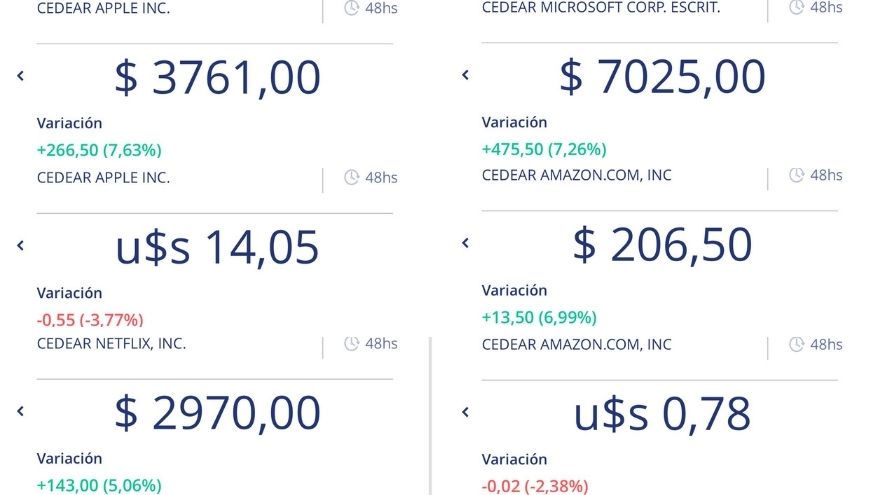The image size is (880, 495).
Task: Click chevron left of $ 2970,00
Action: [20, 411]
